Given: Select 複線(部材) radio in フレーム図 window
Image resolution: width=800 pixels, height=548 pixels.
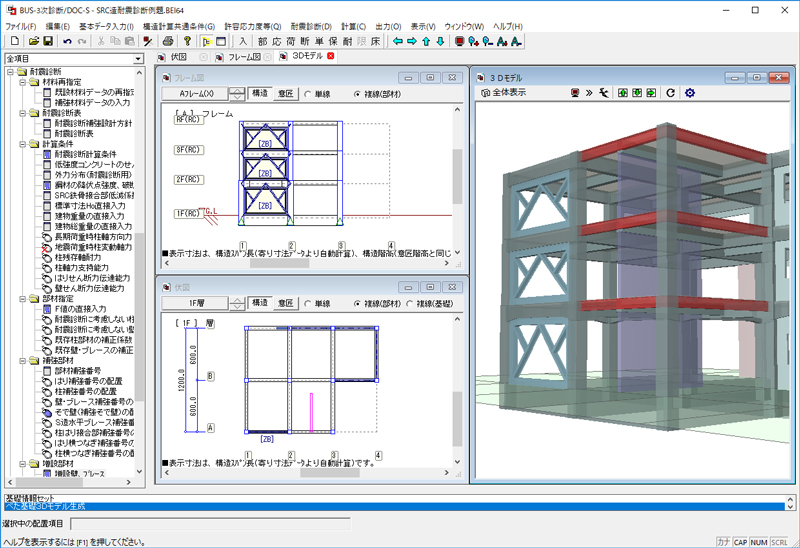Looking at the screenshot, I should click(x=357, y=94).
